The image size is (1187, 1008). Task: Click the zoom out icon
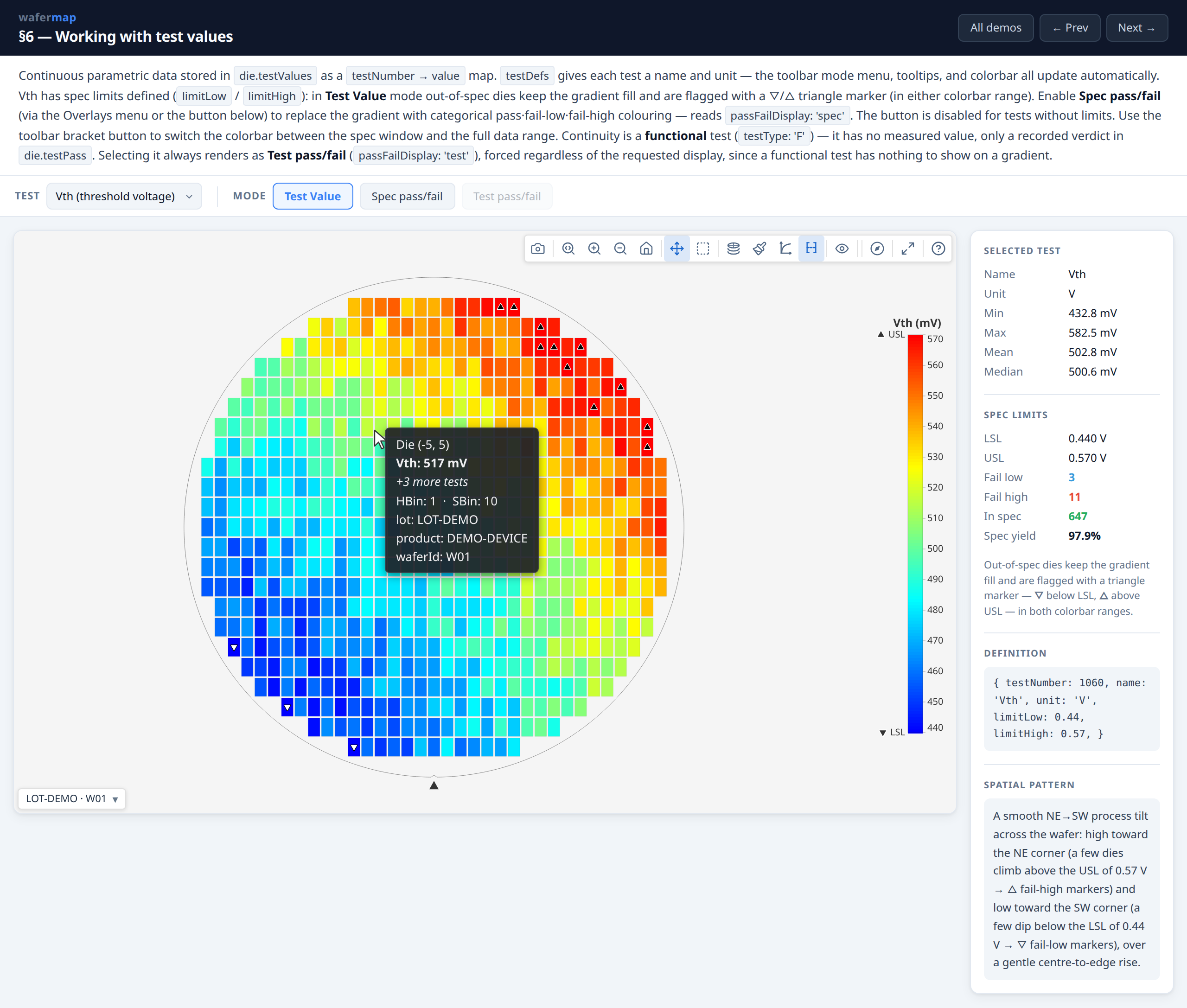click(620, 249)
